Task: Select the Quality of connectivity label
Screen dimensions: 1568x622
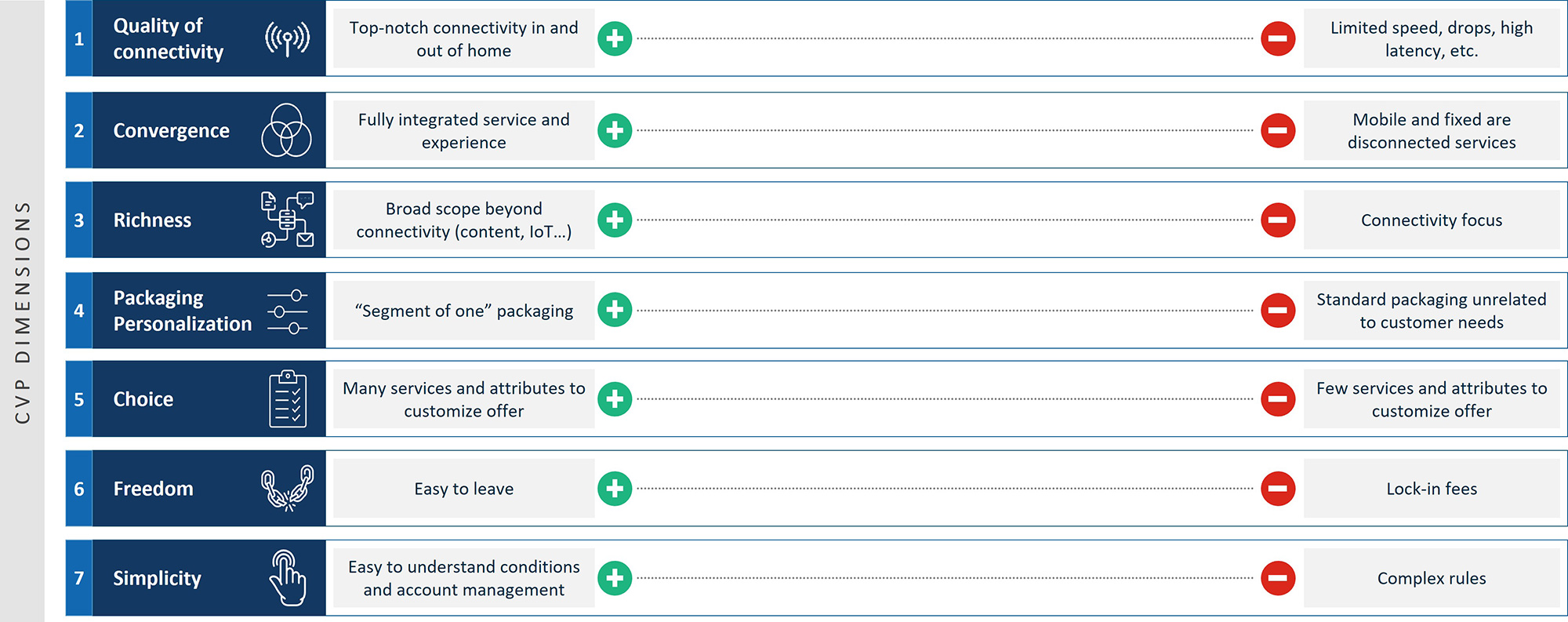Action: coord(168,38)
